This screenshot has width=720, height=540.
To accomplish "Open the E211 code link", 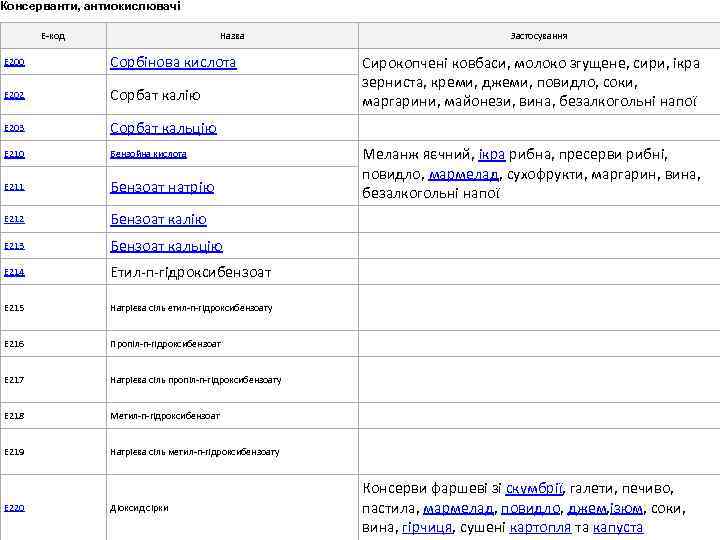I will (x=14, y=186).
